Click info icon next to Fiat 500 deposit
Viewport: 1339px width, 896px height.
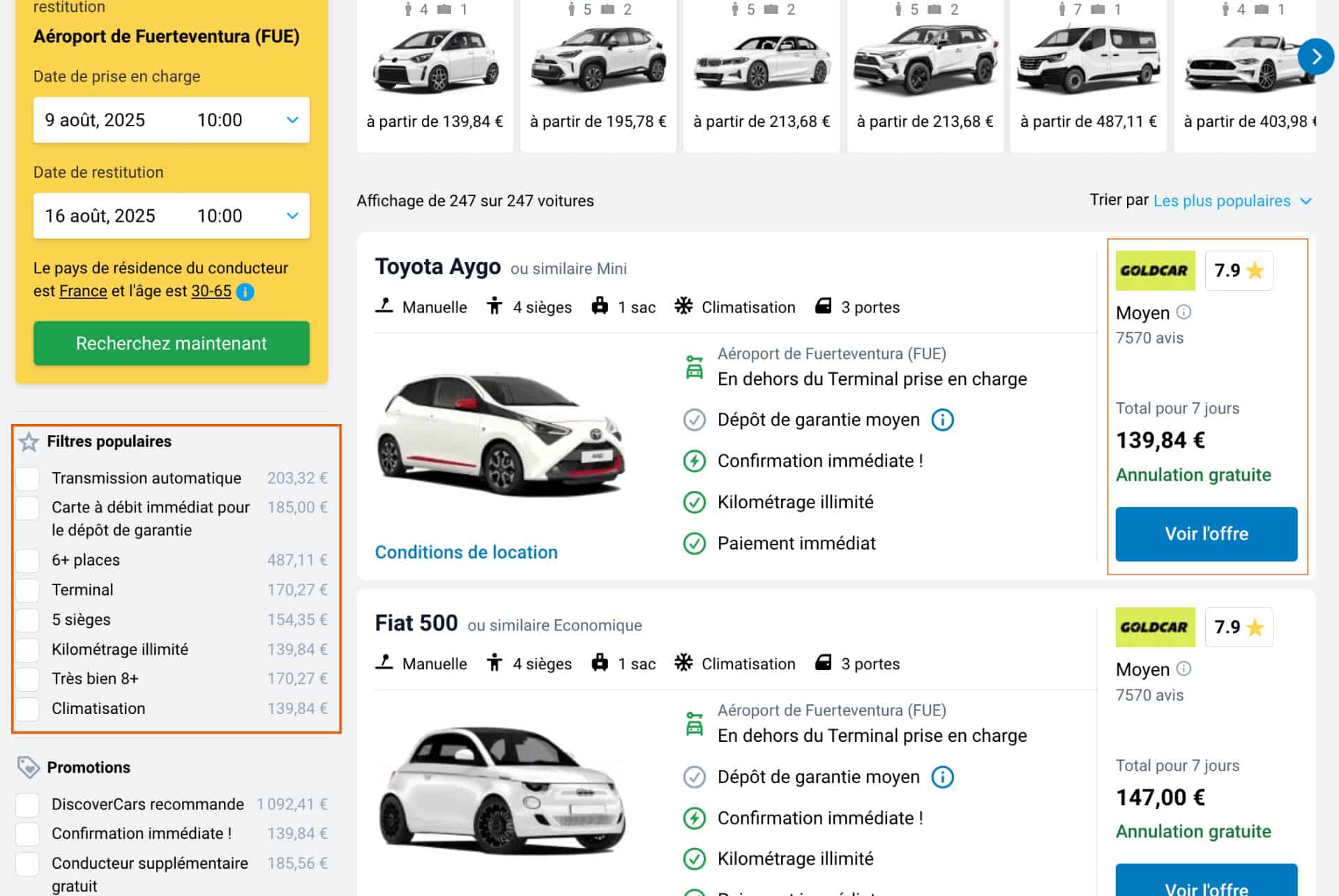pyautogui.click(x=942, y=777)
